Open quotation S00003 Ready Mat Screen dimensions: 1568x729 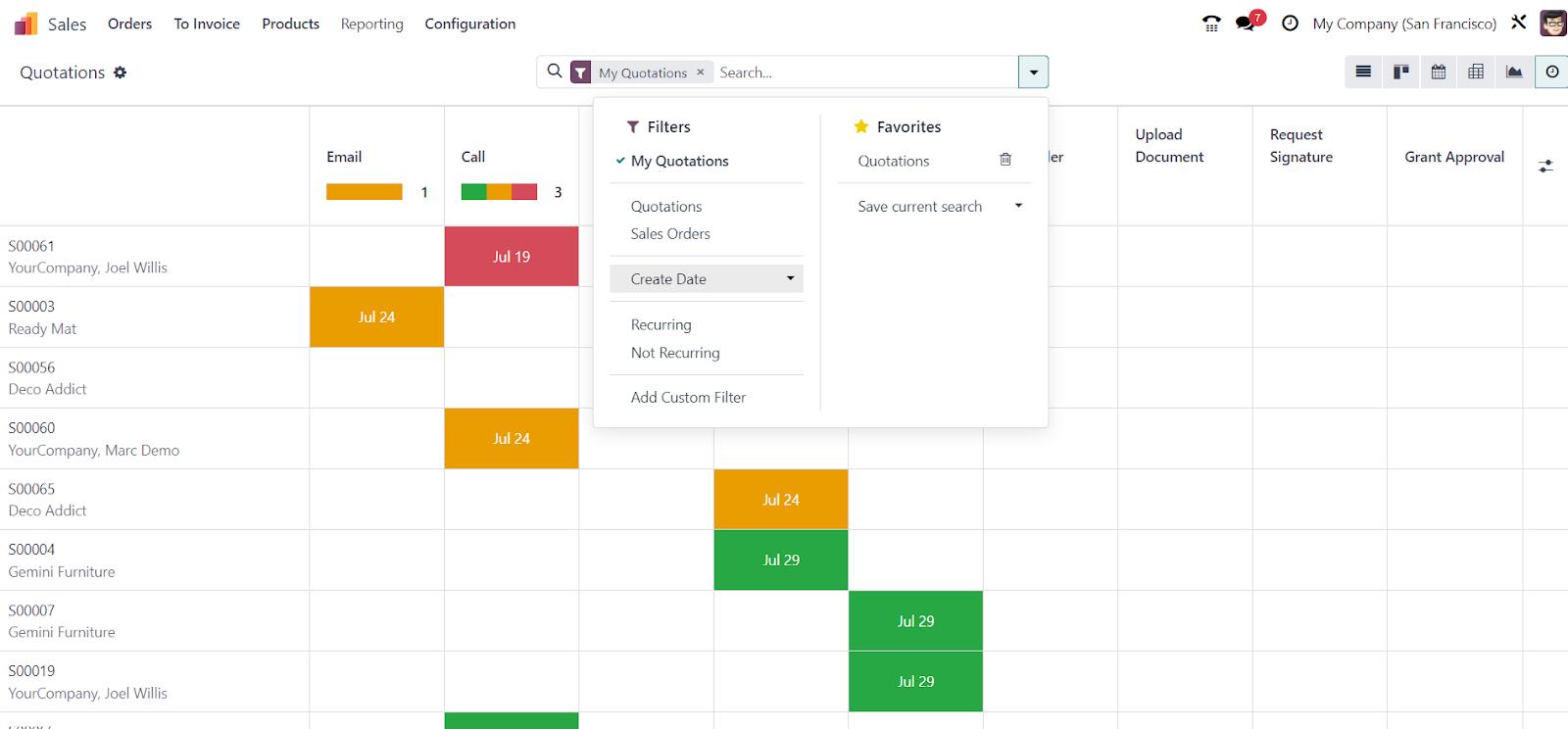(x=155, y=317)
